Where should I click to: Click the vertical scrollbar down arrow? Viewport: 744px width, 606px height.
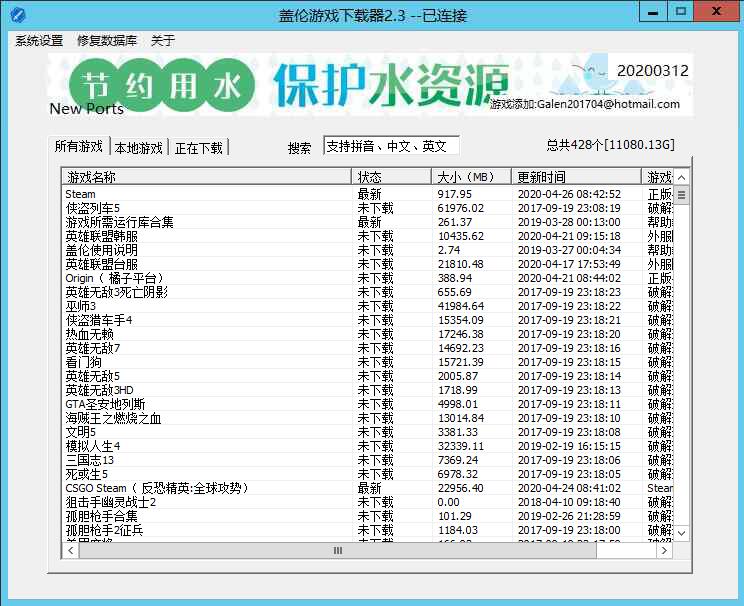[681, 533]
